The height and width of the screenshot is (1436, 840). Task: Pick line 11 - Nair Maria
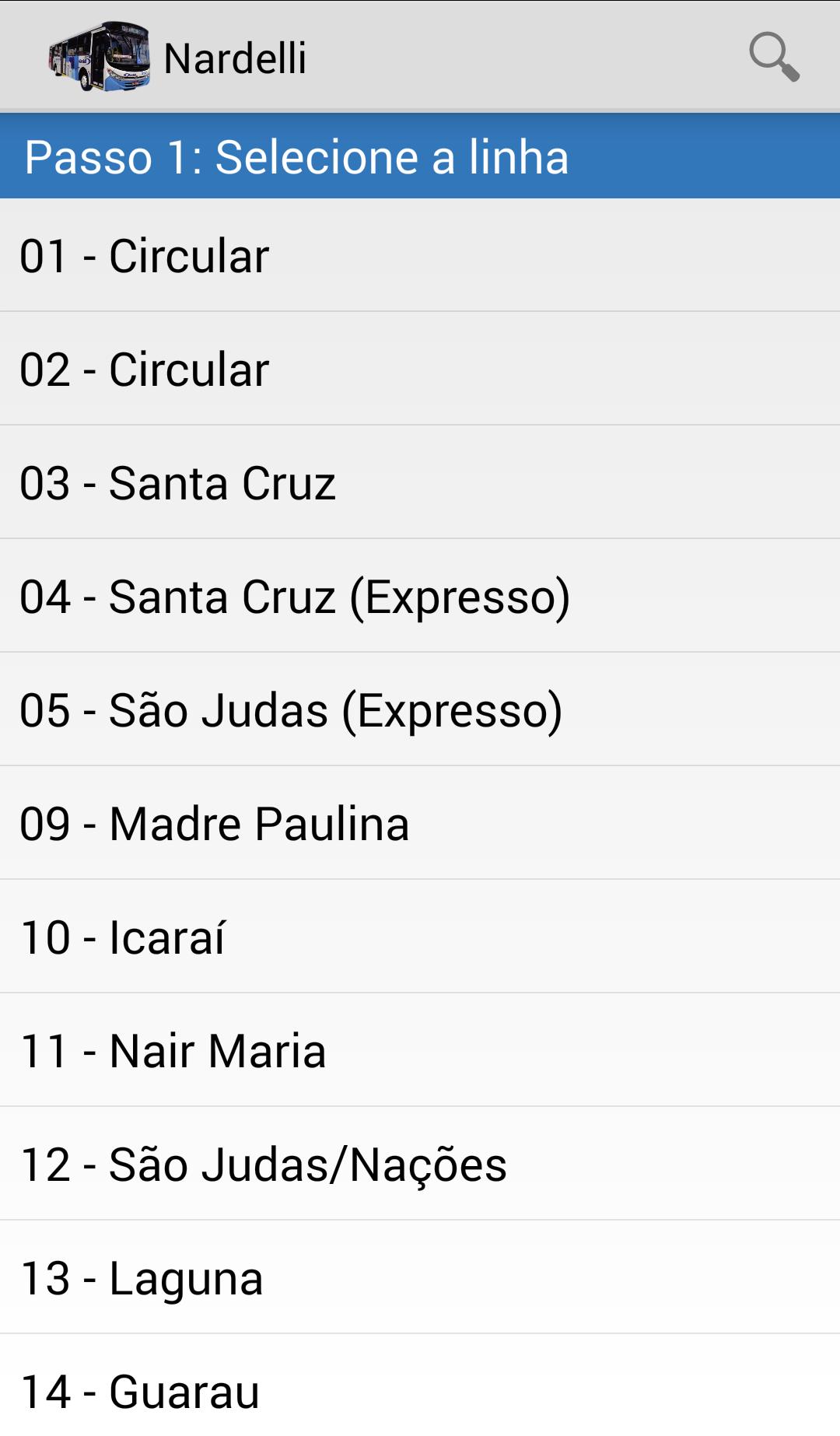[x=420, y=1050]
